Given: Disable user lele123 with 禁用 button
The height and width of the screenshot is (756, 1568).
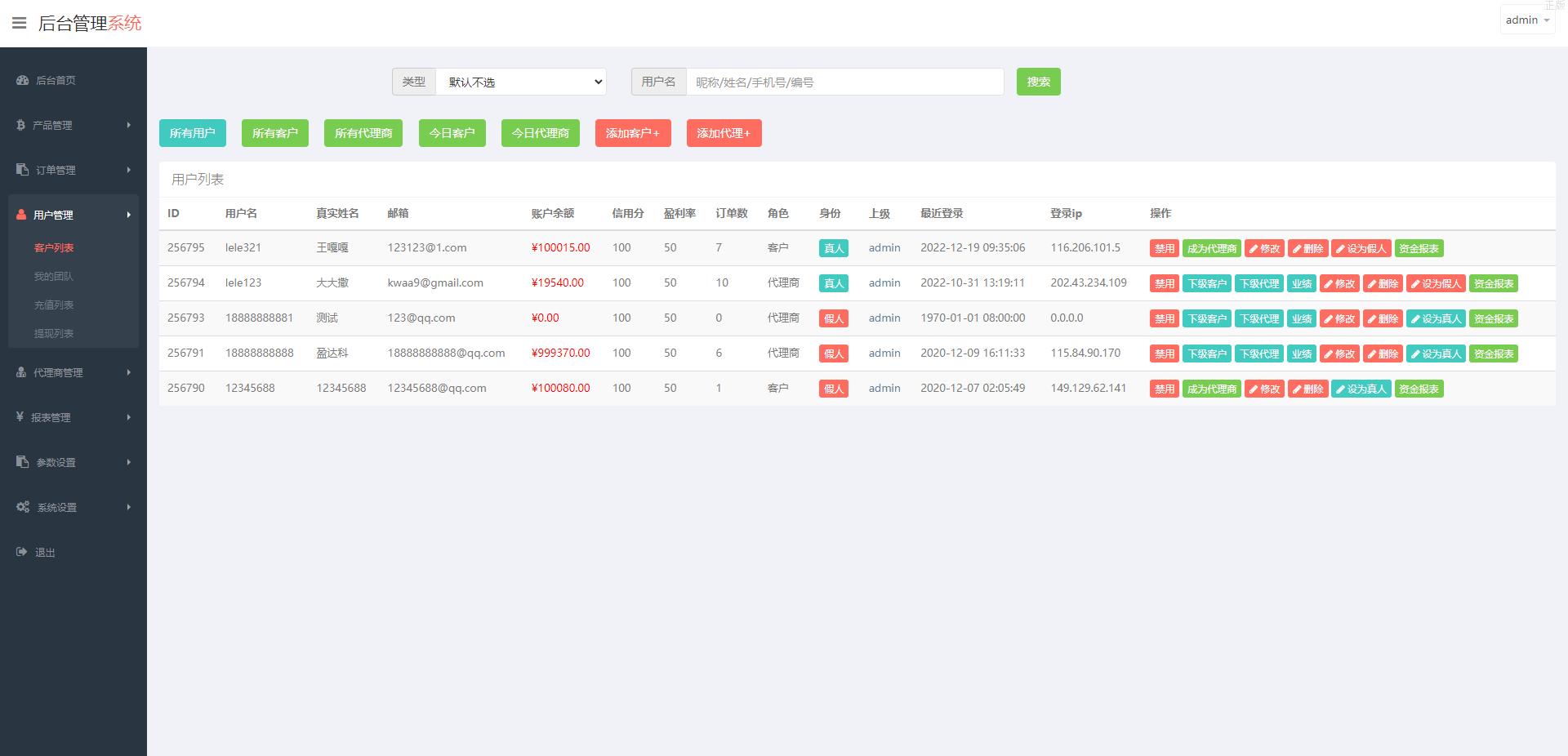Looking at the screenshot, I should click(x=1164, y=284).
